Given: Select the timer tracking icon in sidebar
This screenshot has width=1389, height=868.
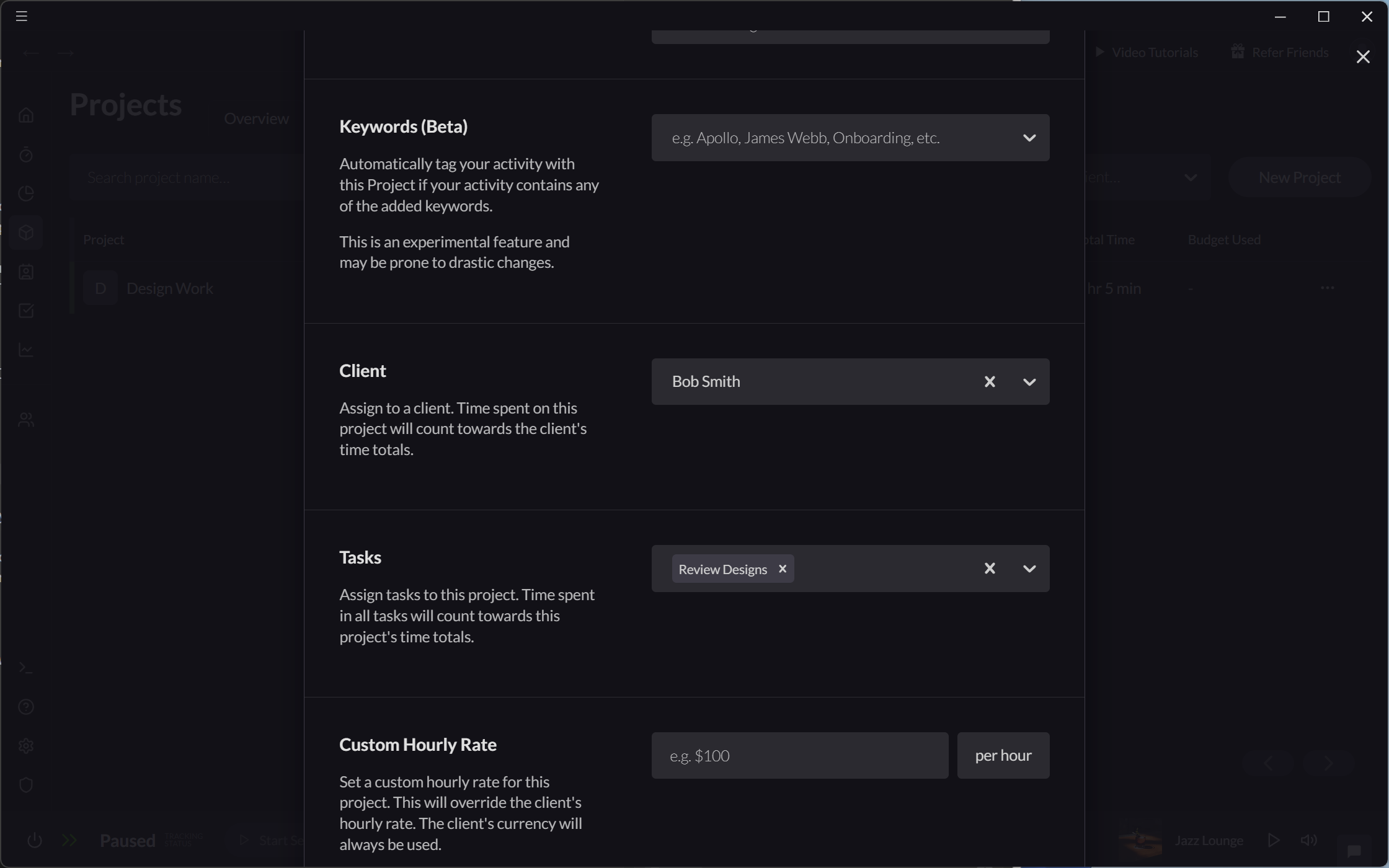Looking at the screenshot, I should [x=25, y=155].
